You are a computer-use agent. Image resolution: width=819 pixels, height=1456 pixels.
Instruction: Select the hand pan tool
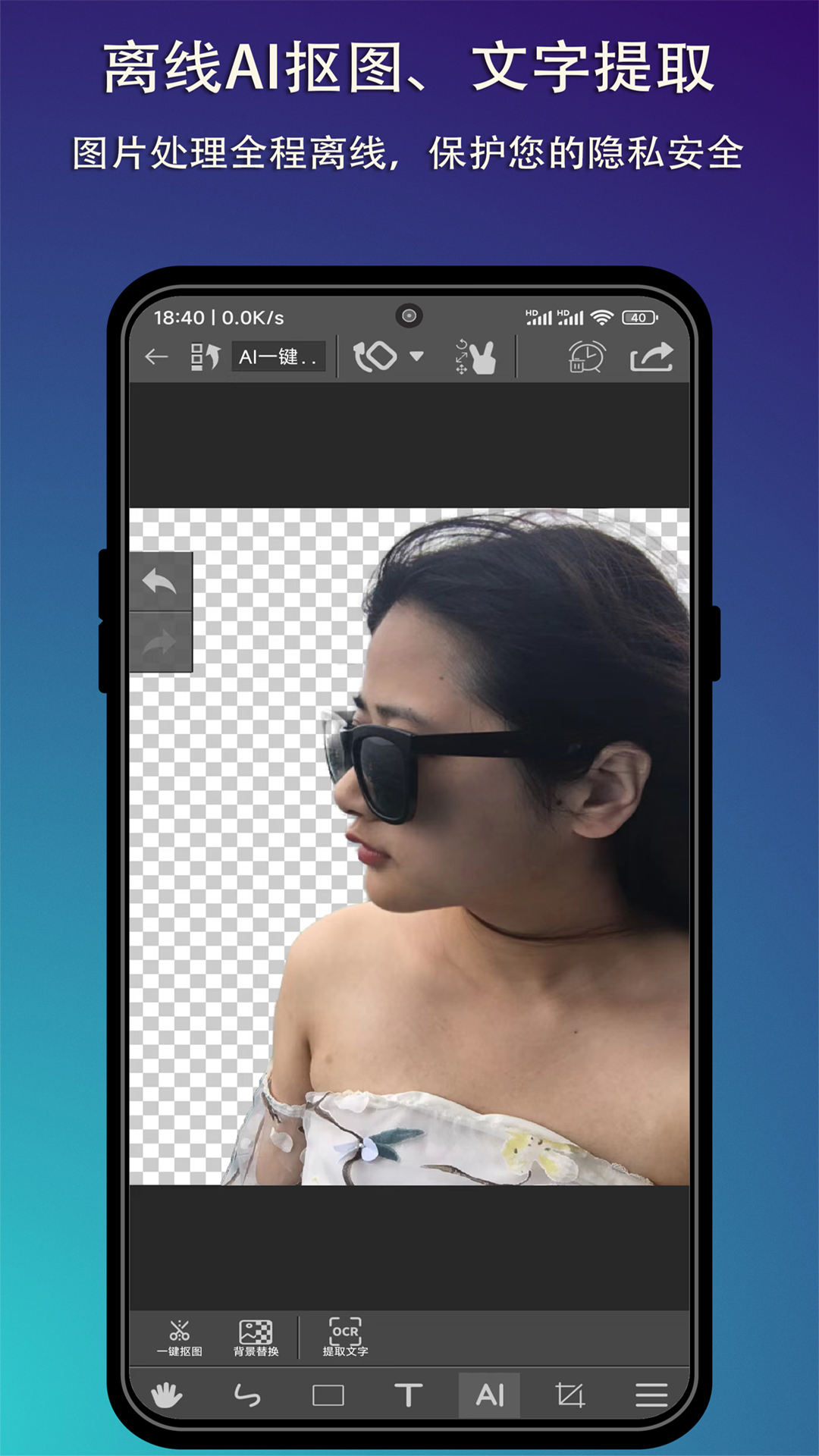(x=167, y=1395)
